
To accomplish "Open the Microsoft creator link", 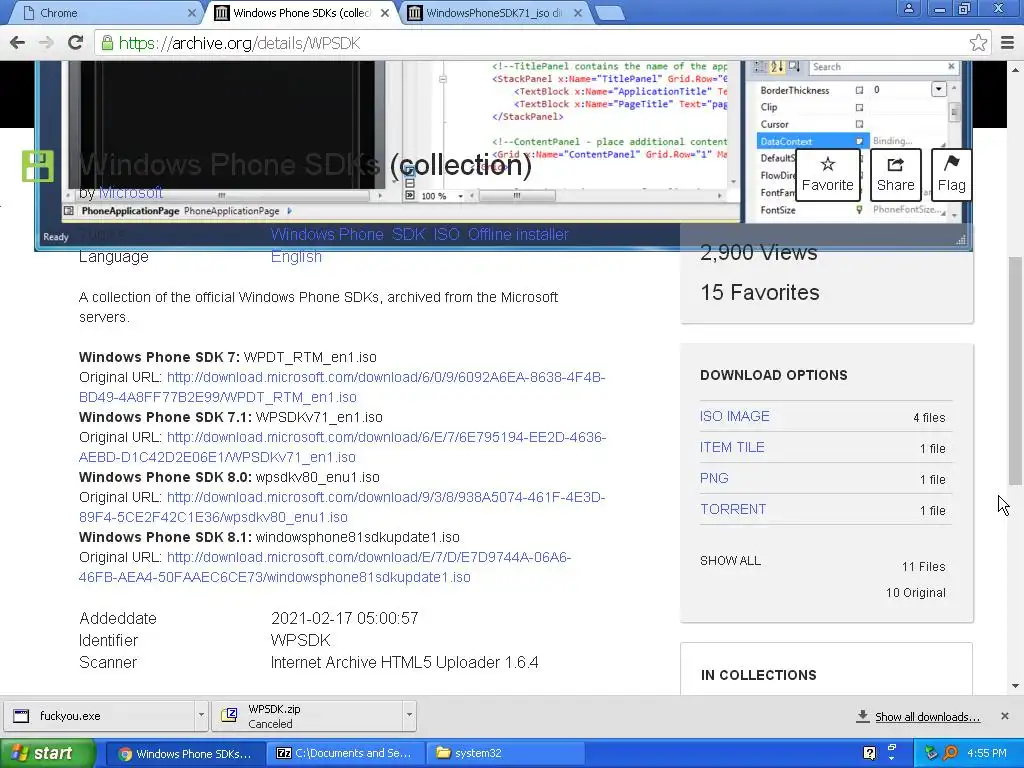I will coord(131,193).
